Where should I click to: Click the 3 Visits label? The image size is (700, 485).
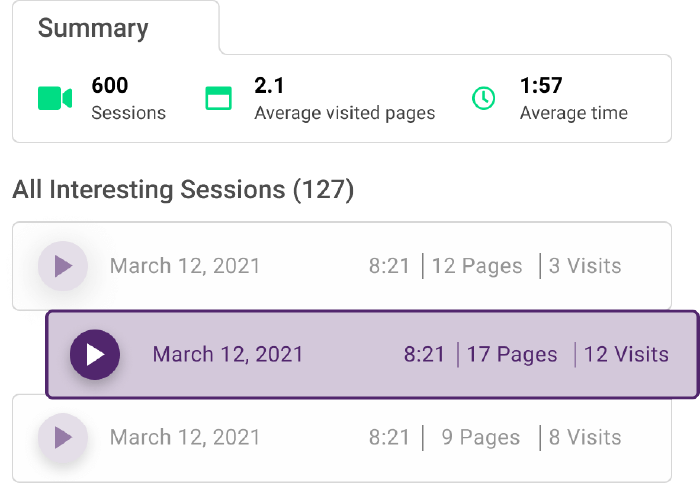[x=585, y=266]
